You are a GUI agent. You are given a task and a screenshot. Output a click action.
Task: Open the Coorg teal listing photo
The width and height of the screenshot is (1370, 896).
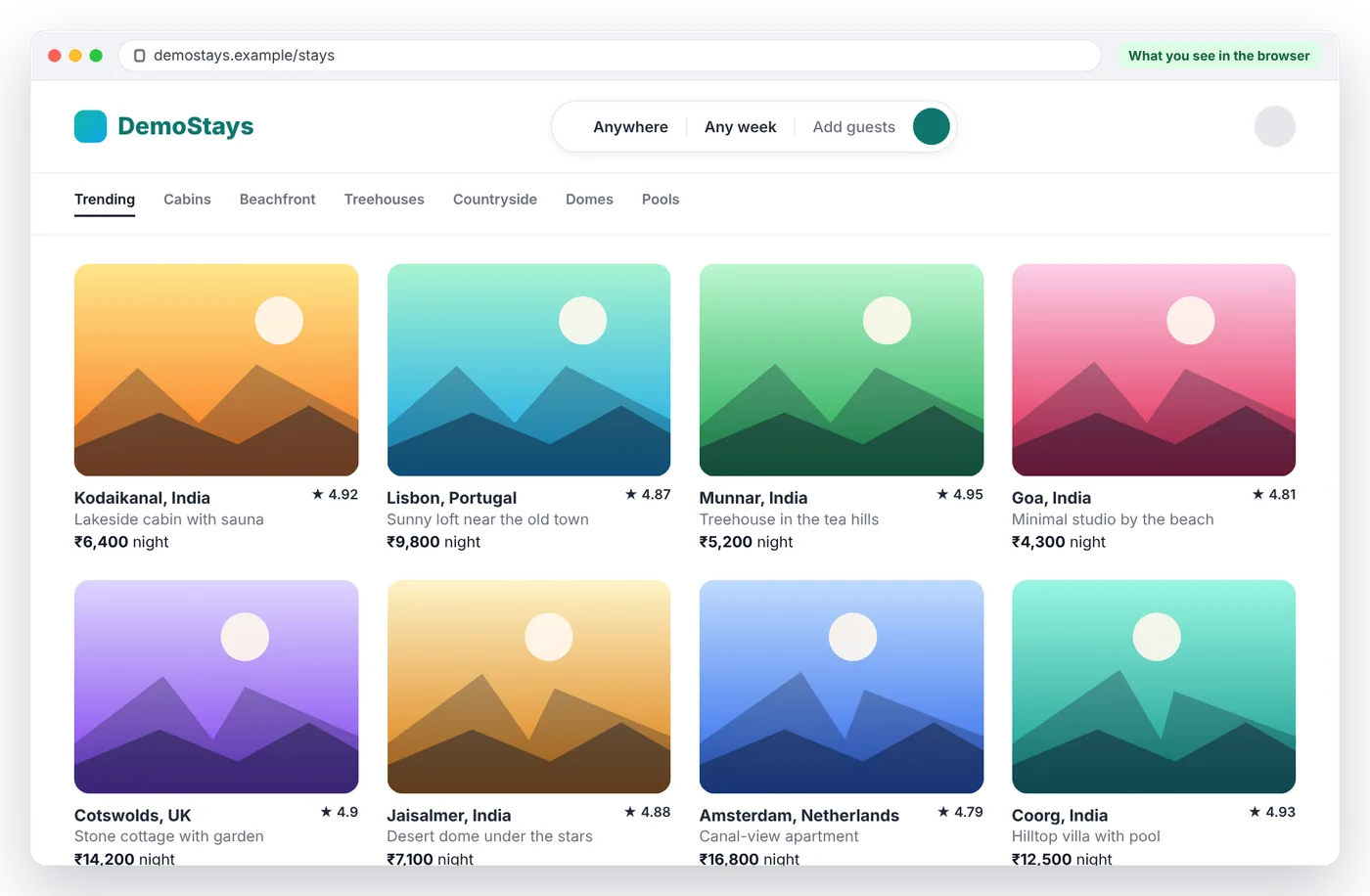pos(1154,687)
